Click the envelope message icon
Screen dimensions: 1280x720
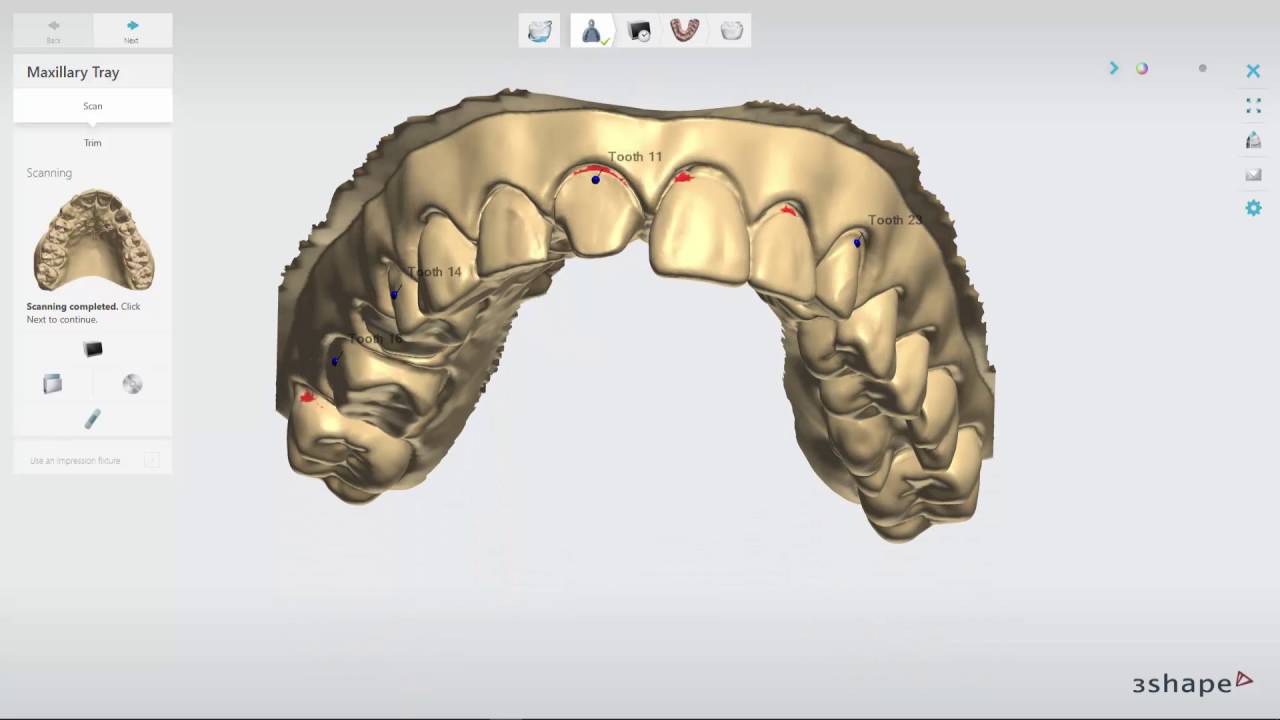coord(1253,175)
